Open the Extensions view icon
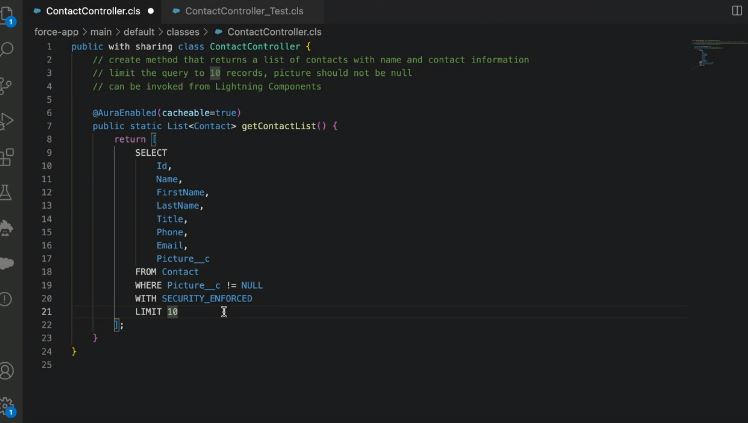This screenshot has width=748, height=423. tap(7, 157)
